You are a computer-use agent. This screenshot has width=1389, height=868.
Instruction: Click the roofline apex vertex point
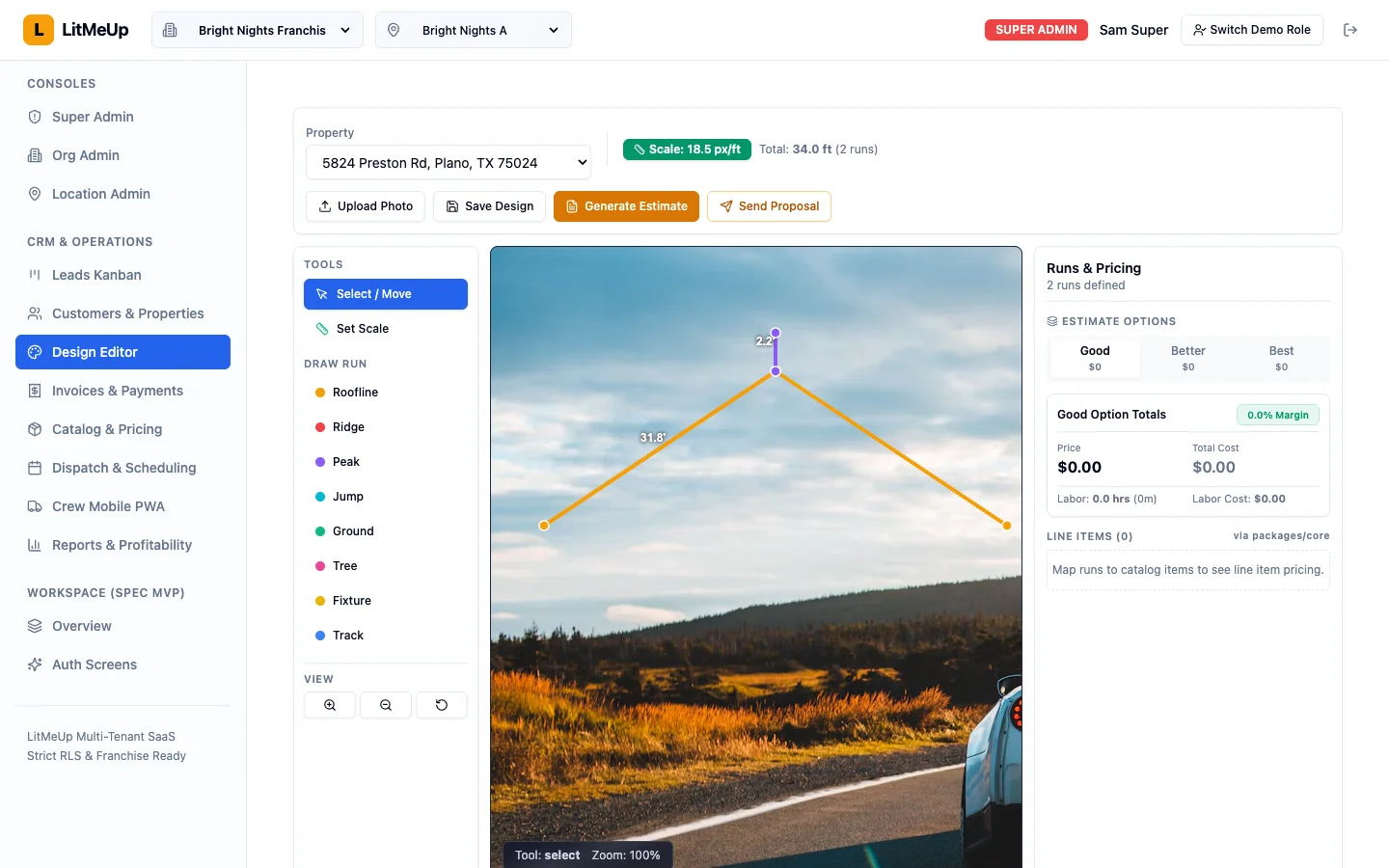pyautogui.click(x=776, y=371)
